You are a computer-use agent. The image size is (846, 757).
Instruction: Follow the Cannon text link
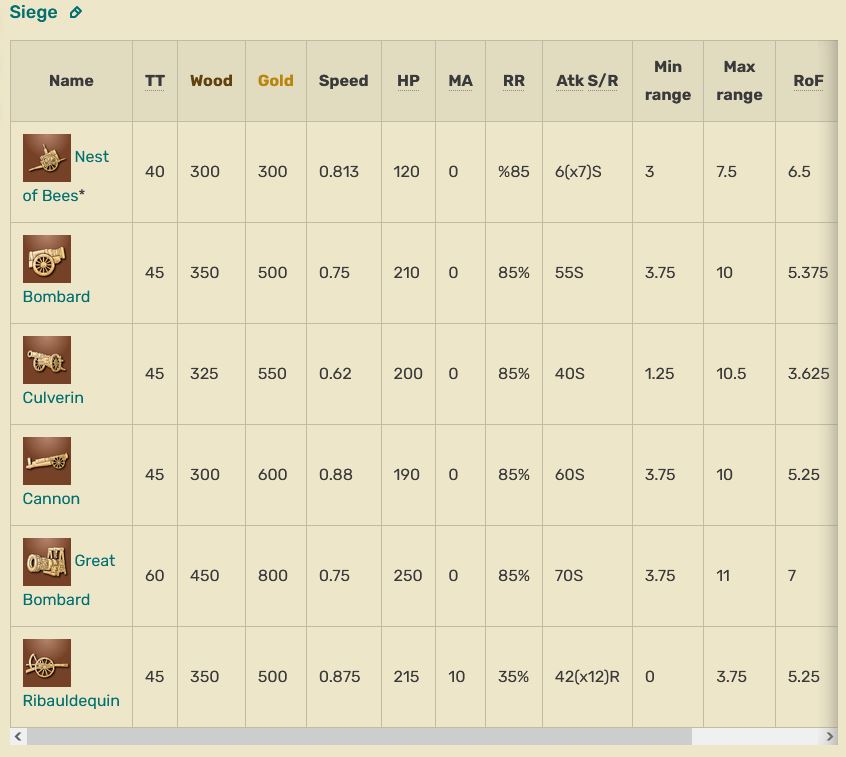click(51, 499)
